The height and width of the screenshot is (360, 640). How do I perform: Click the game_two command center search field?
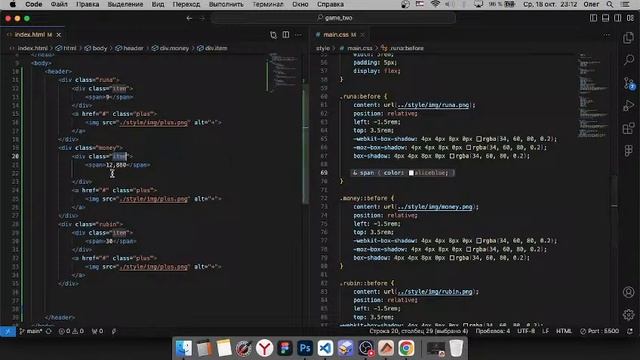pos(334,18)
